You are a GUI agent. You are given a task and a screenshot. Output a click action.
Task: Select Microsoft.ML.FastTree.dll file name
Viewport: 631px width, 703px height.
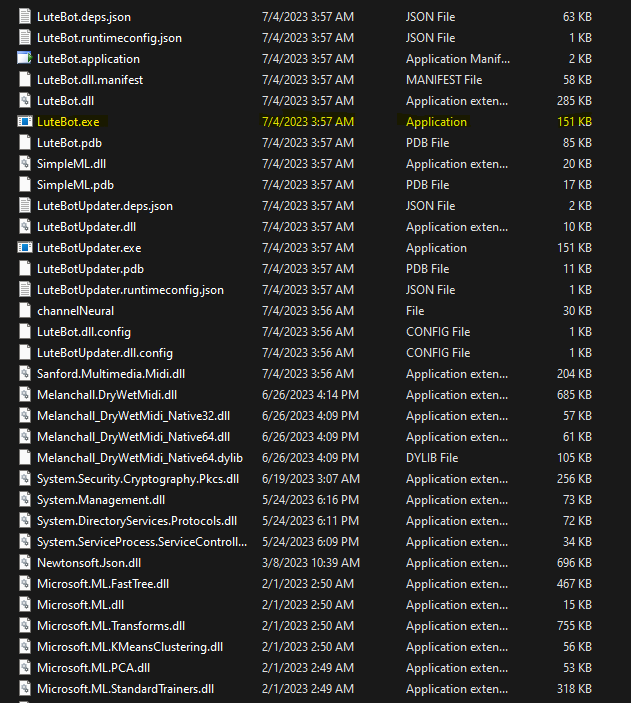click(103, 584)
